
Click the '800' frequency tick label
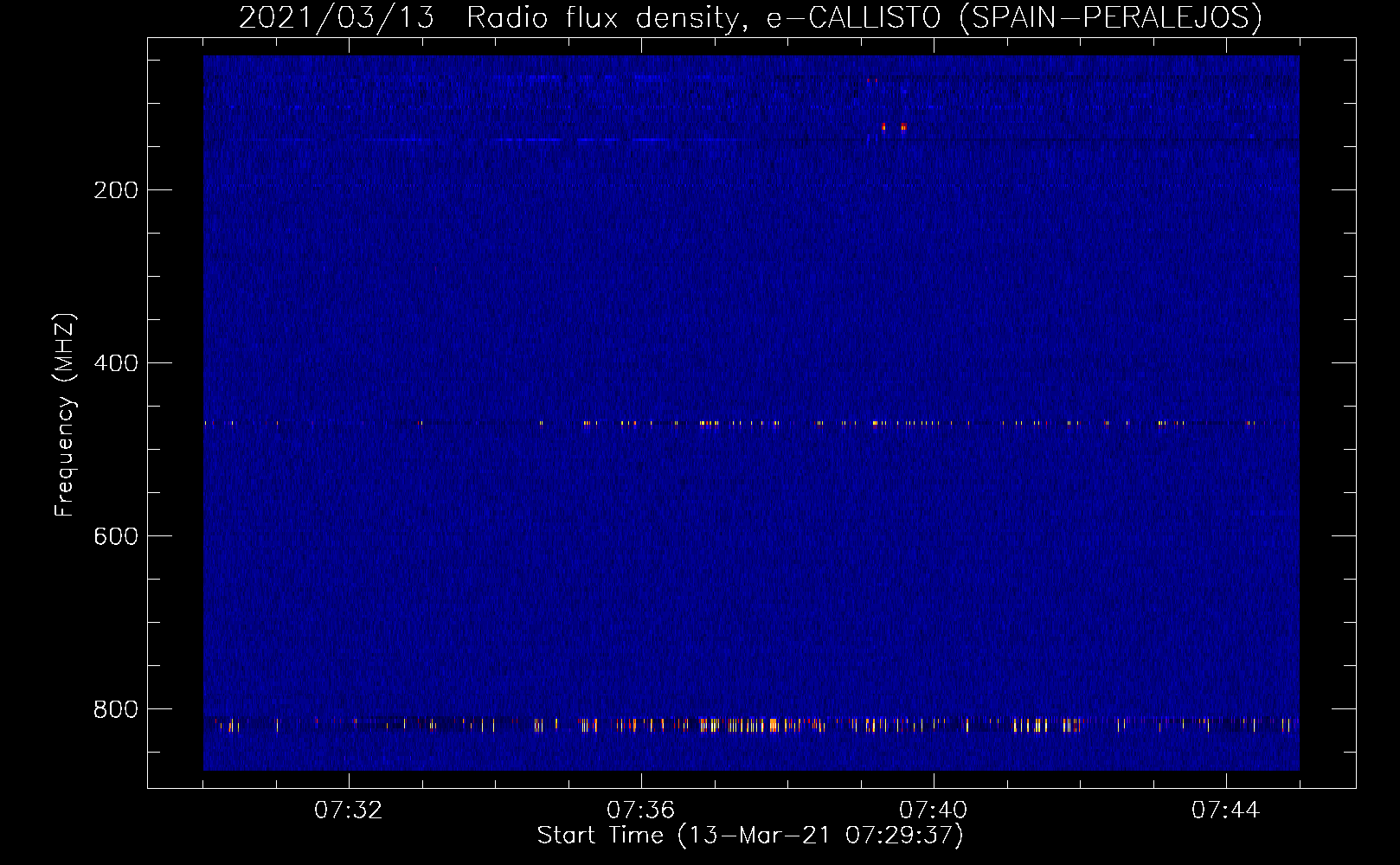(116, 709)
